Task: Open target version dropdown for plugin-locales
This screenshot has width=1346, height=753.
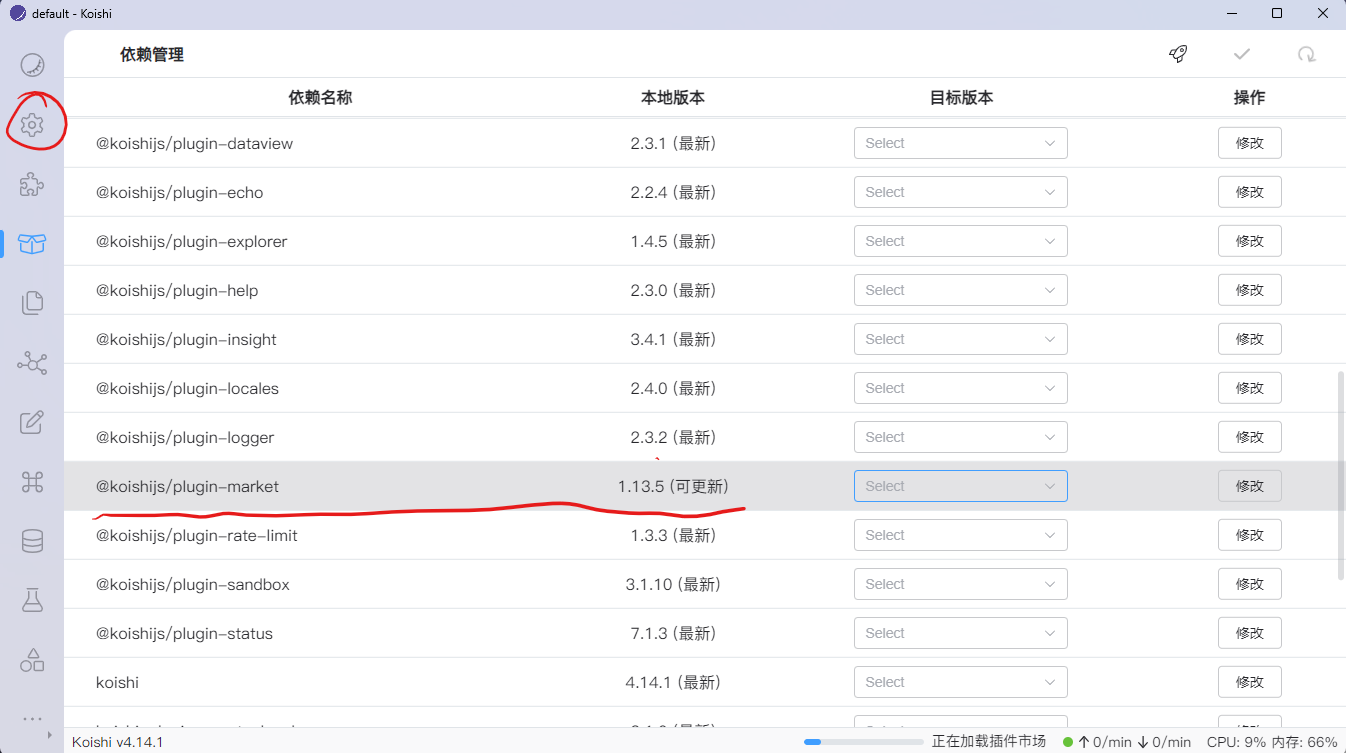Action: pos(960,388)
